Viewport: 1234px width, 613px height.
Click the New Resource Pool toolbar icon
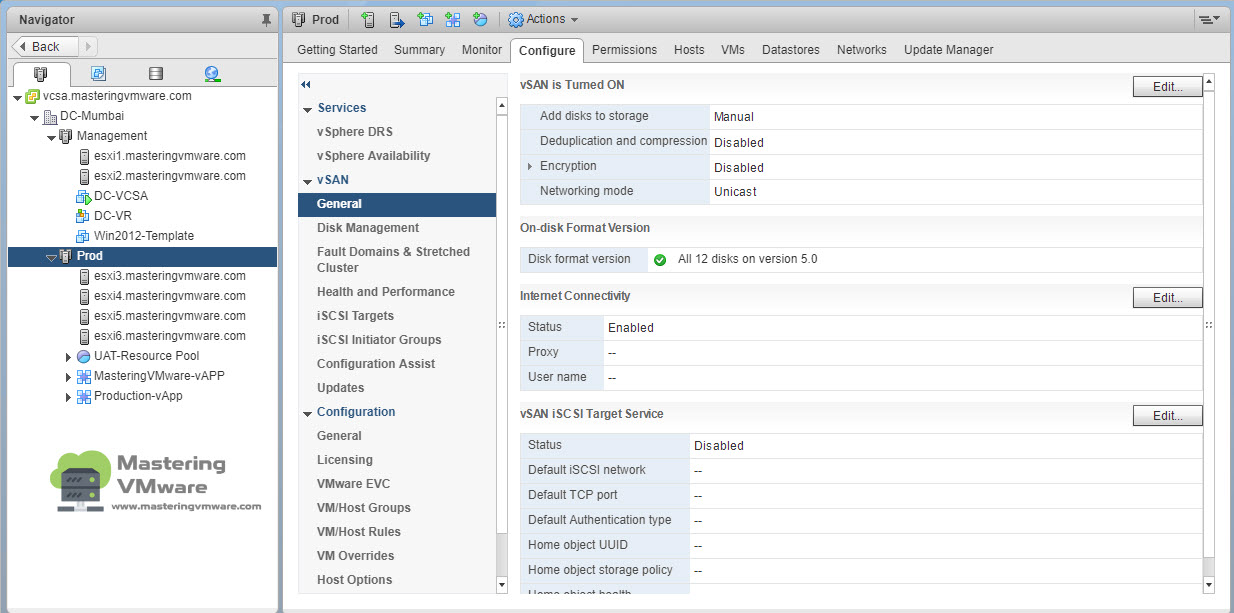[481, 19]
